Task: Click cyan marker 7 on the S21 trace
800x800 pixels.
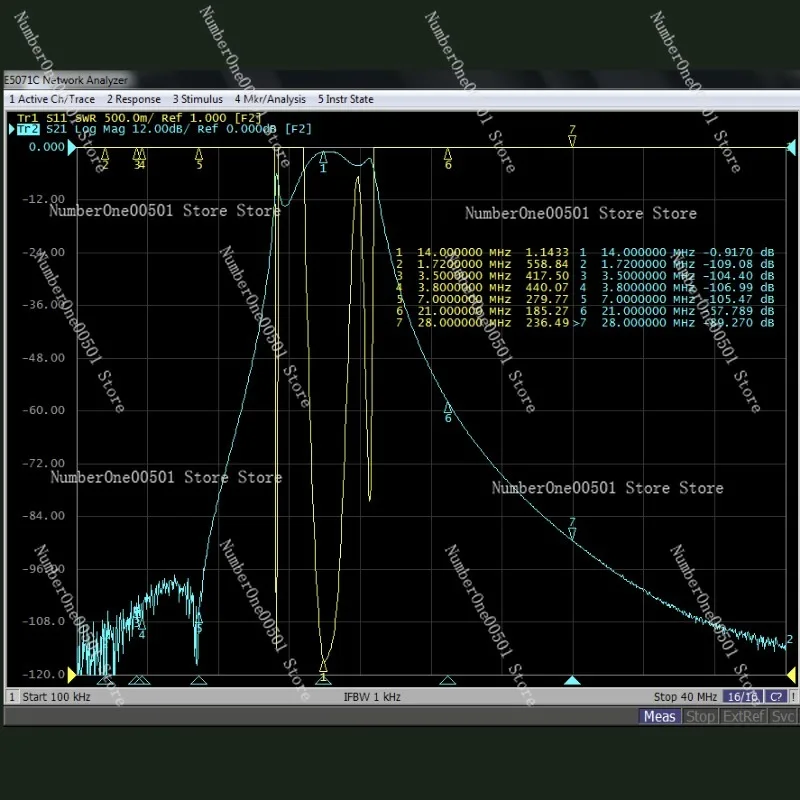Action: [x=572, y=529]
